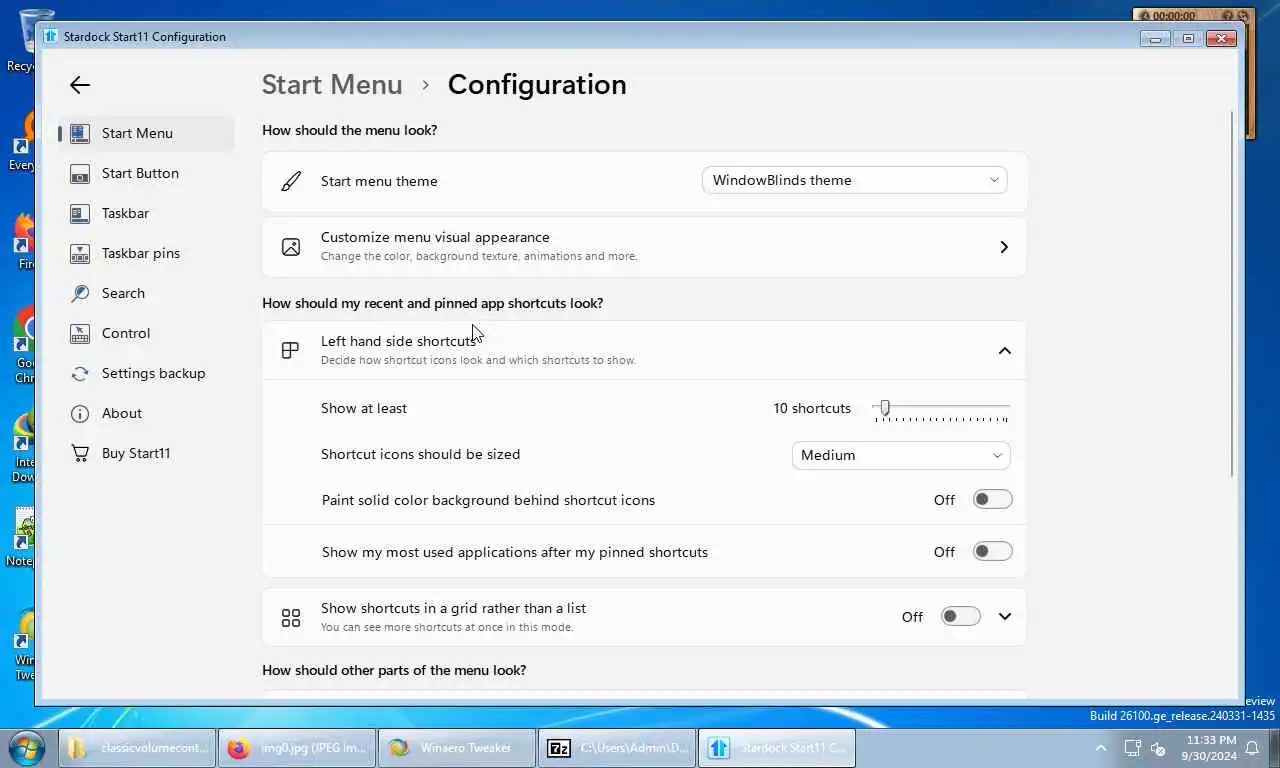Show hidden tray icons chevron
Viewport: 1280px width, 768px height.
(1101, 748)
